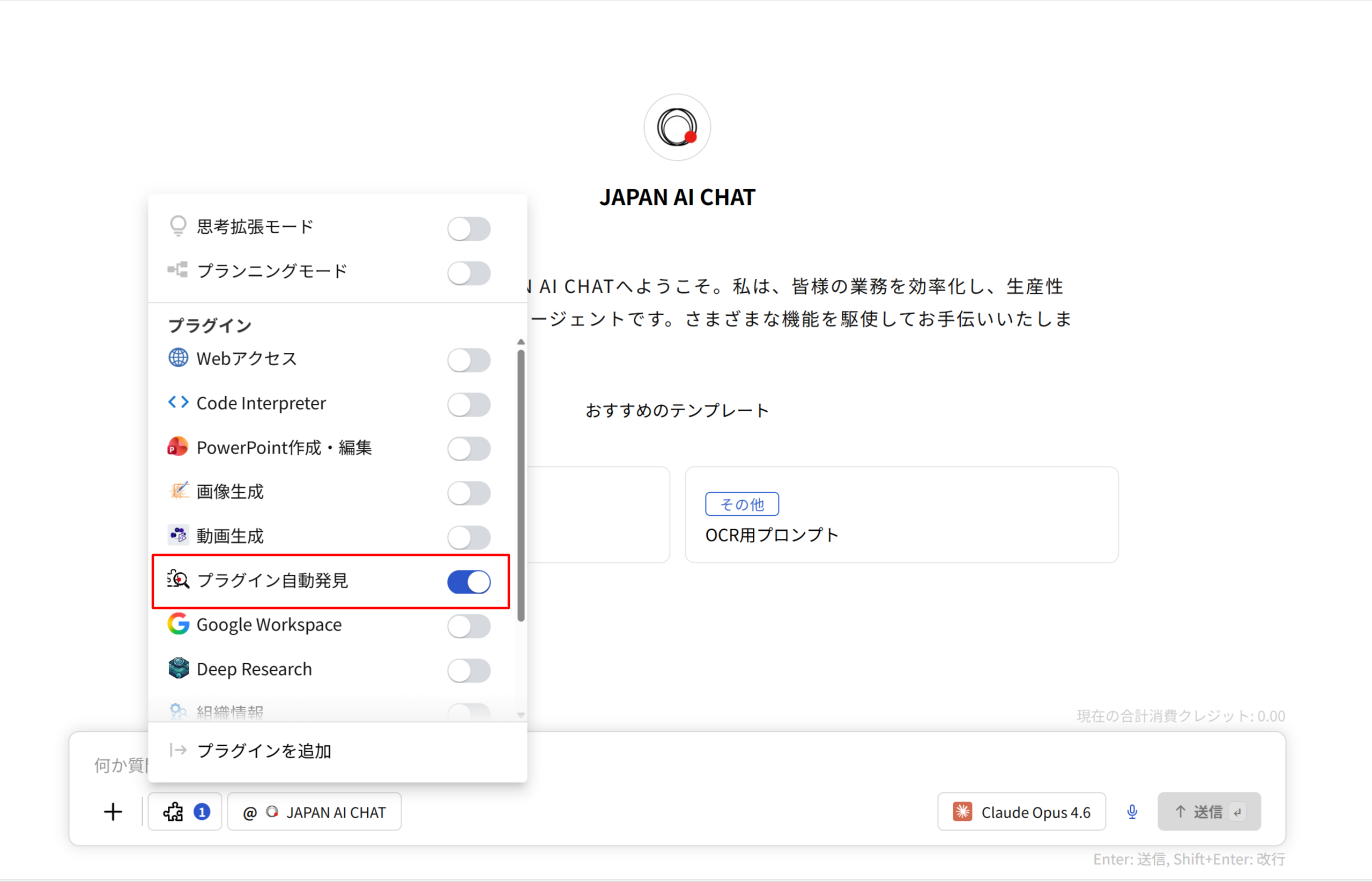Image resolution: width=1372 pixels, height=882 pixels.
Task: Click the Google Workspace logo icon
Action: (x=178, y=624)
